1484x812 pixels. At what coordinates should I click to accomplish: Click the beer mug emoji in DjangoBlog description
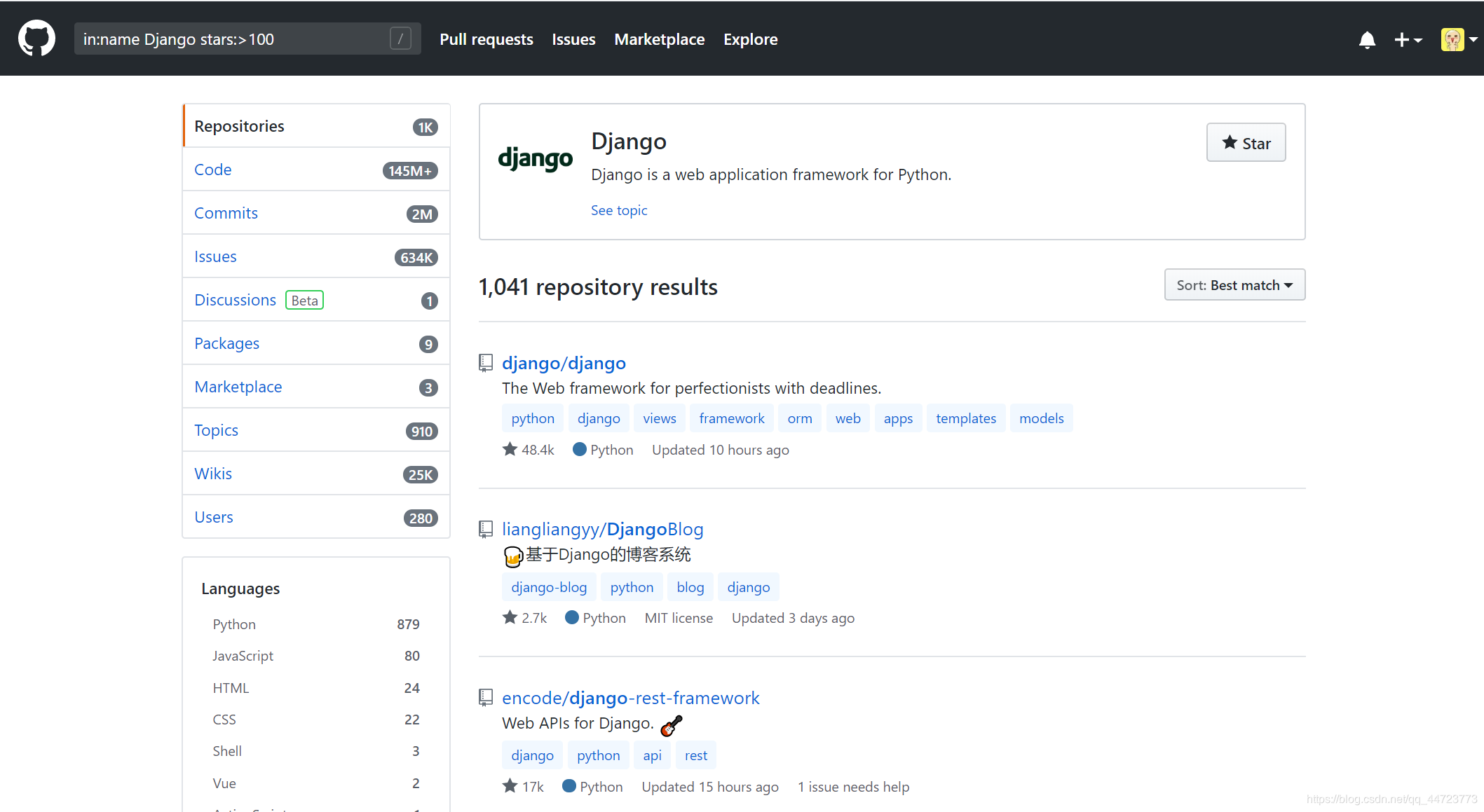tap(513, 556)
